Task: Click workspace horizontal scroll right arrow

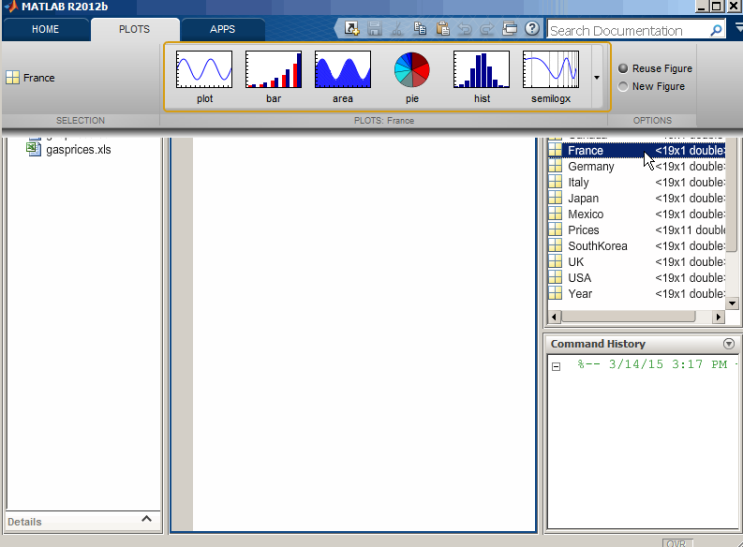Action: [718, 317]
